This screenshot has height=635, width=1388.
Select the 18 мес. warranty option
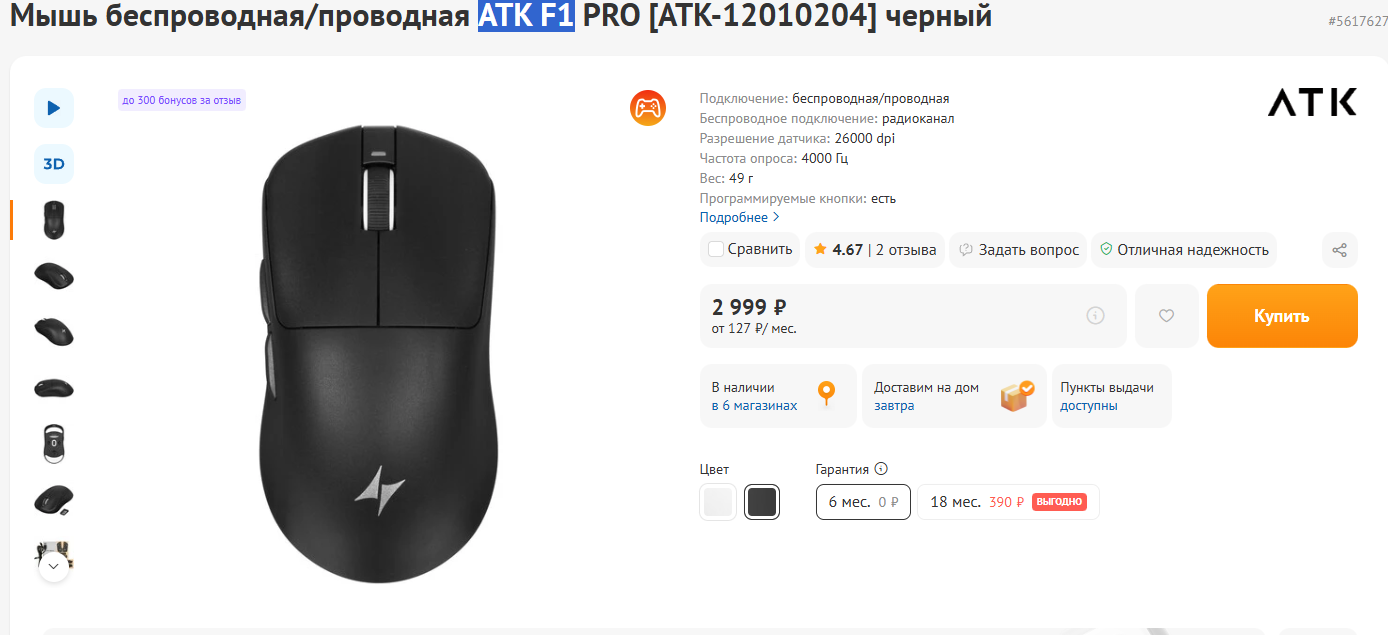point(1008,502)
